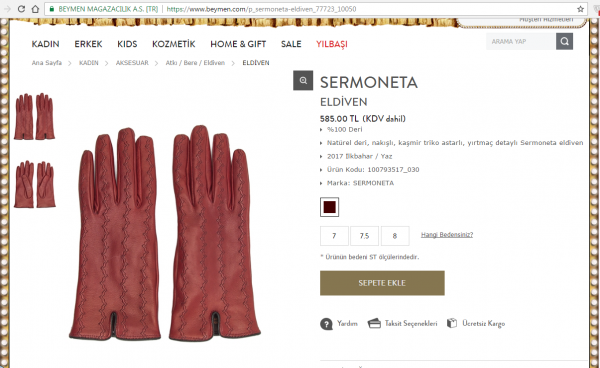Open Taksit Seçenekleri credit card icon

coord(374,324)
